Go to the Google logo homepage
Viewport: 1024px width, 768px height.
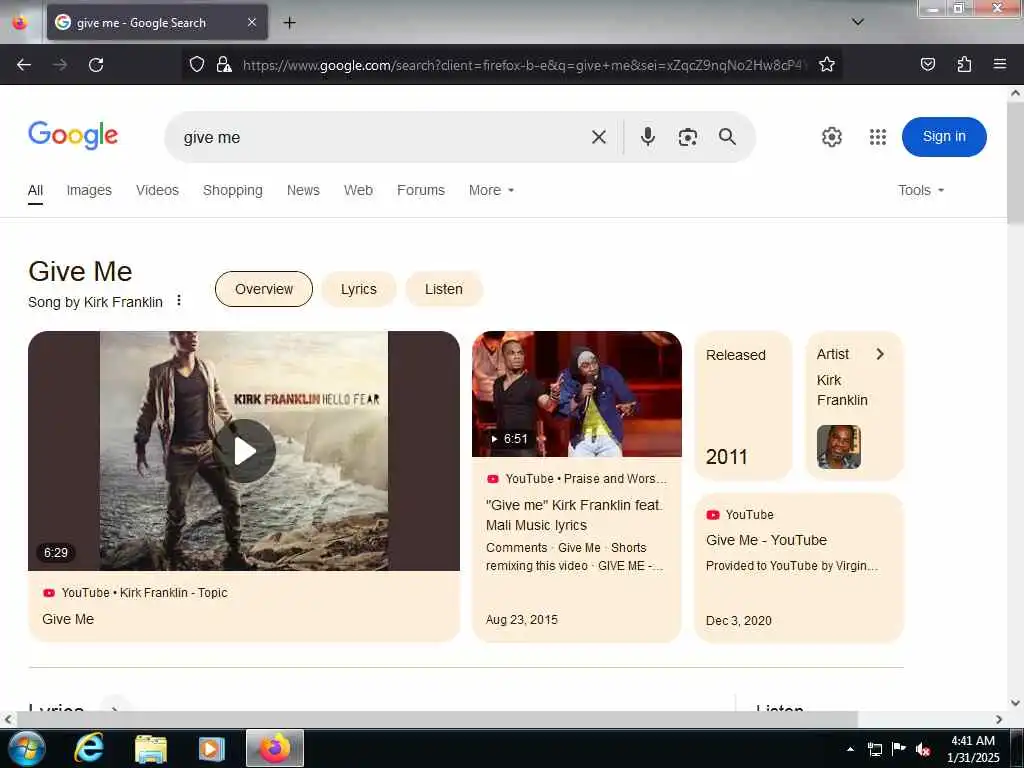(x=73, y=135)
